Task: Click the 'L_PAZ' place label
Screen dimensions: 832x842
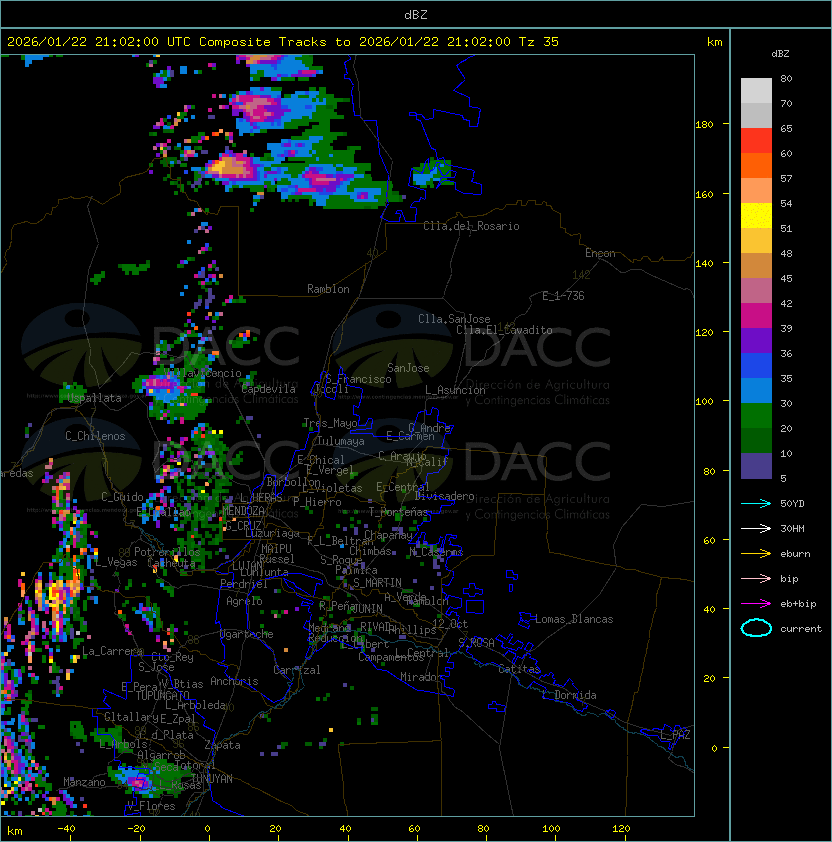Action: 675,735
